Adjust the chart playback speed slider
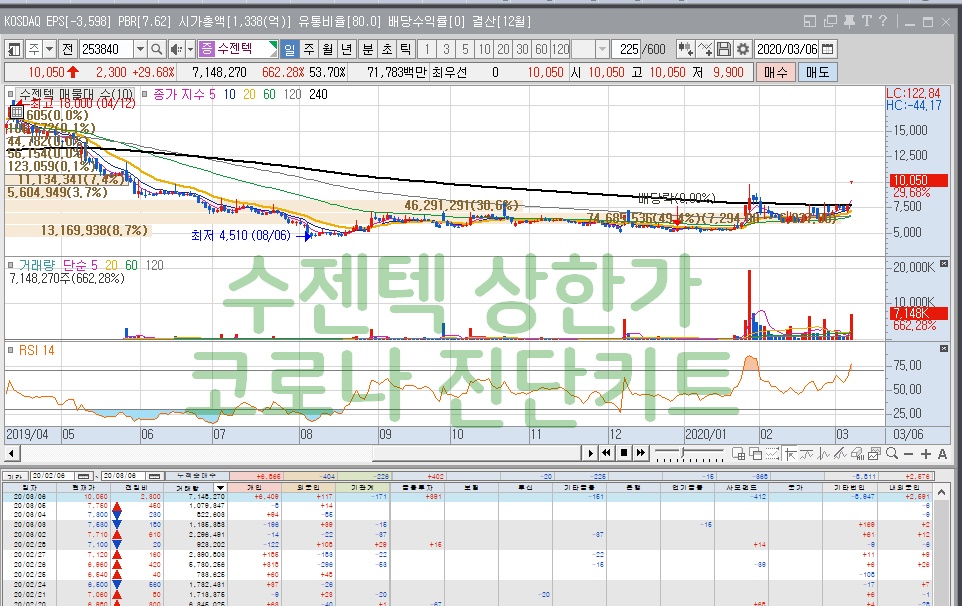 (x=682, y=453)
